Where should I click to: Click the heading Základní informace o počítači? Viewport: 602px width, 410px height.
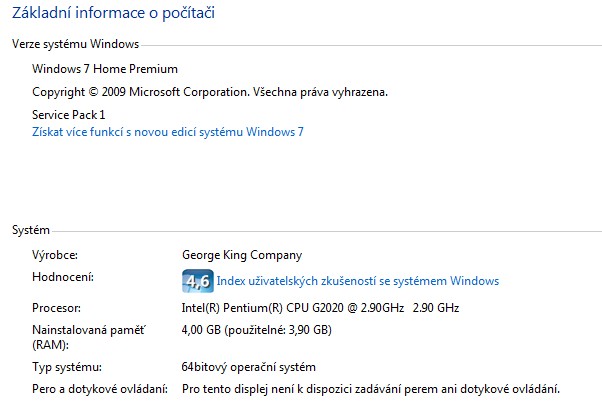point(112,14)
